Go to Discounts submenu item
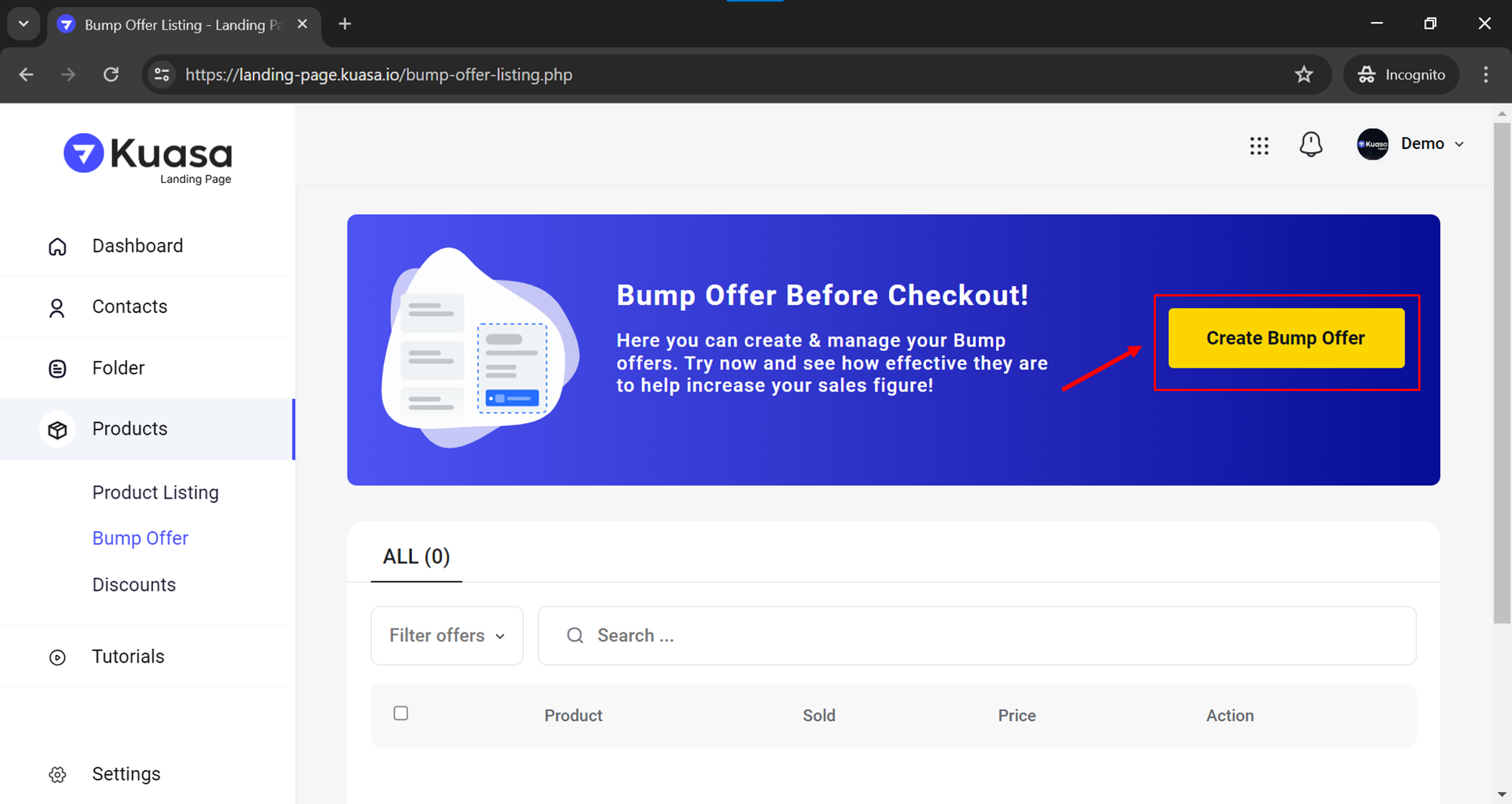 [134, 585]
